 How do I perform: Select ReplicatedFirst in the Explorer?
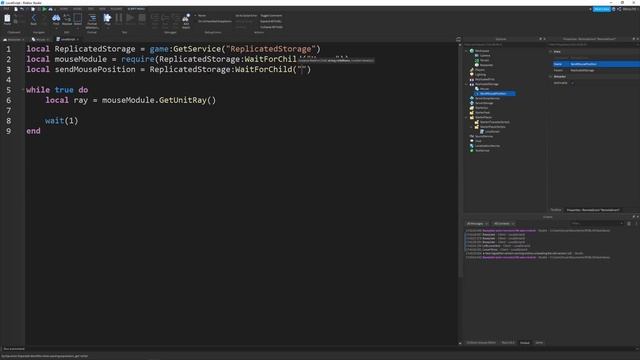[x=484, y=79]
